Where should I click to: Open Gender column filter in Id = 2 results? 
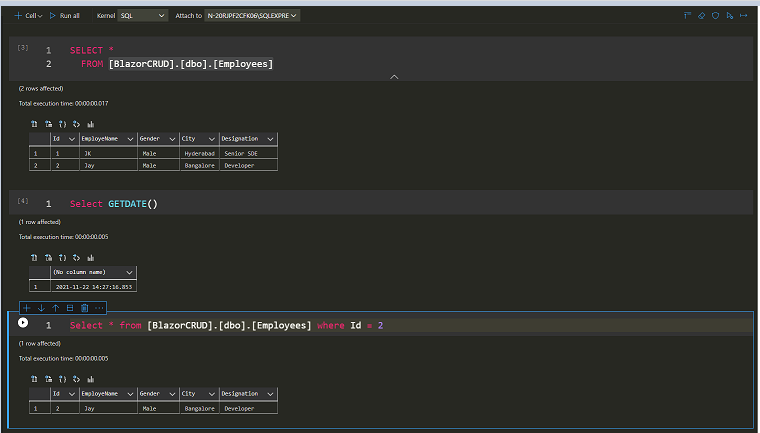(172, 394)
